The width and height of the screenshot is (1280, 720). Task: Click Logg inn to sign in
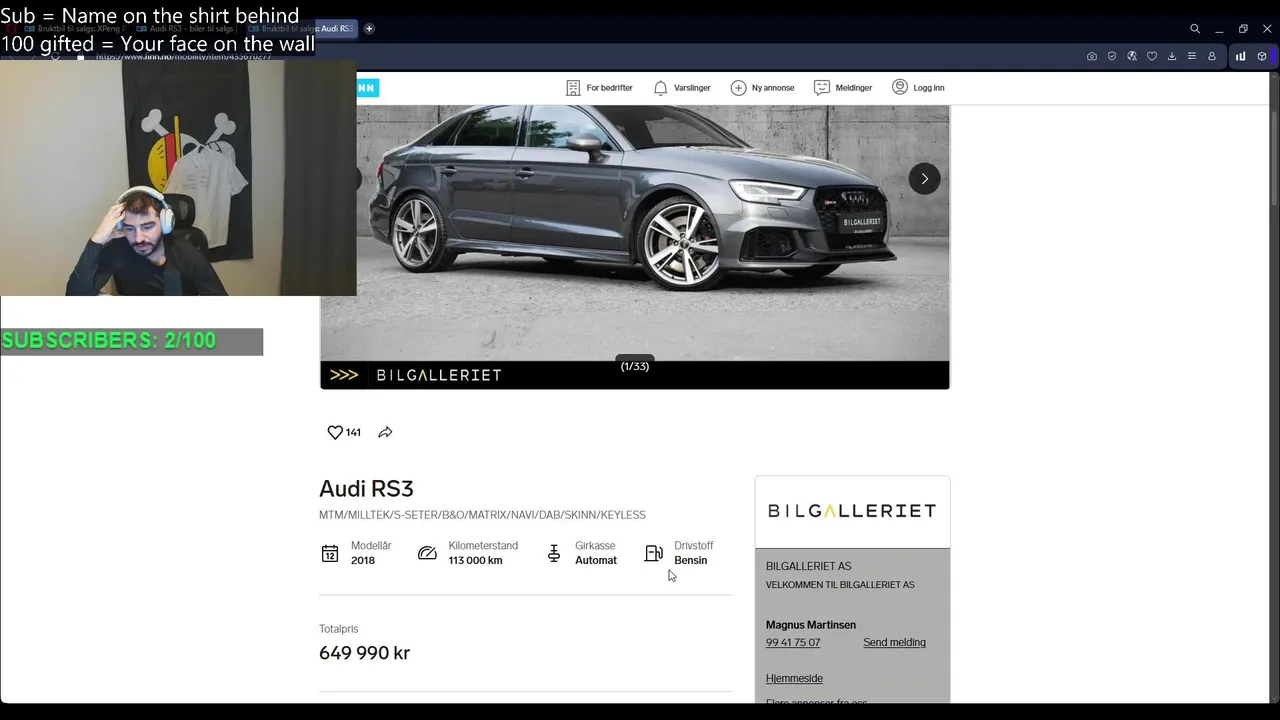click(918, 88)
